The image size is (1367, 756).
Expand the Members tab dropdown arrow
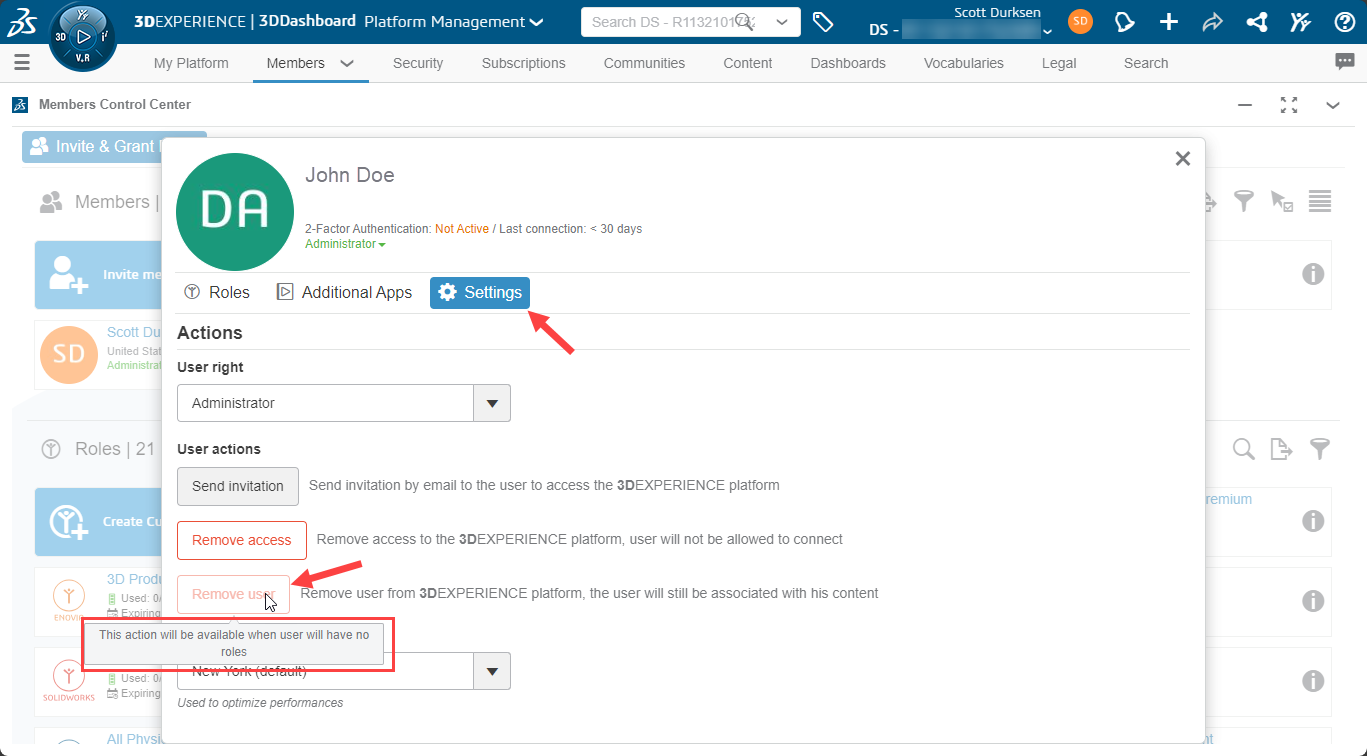pos(347,63)
